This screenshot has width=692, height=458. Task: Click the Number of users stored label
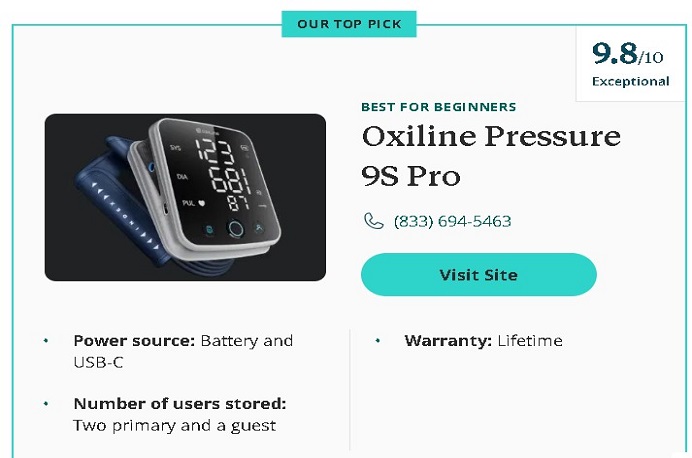coord(180,404)
